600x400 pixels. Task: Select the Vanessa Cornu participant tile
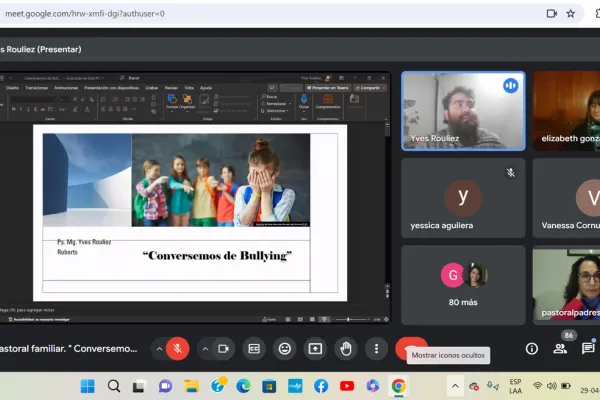(567, 198)
